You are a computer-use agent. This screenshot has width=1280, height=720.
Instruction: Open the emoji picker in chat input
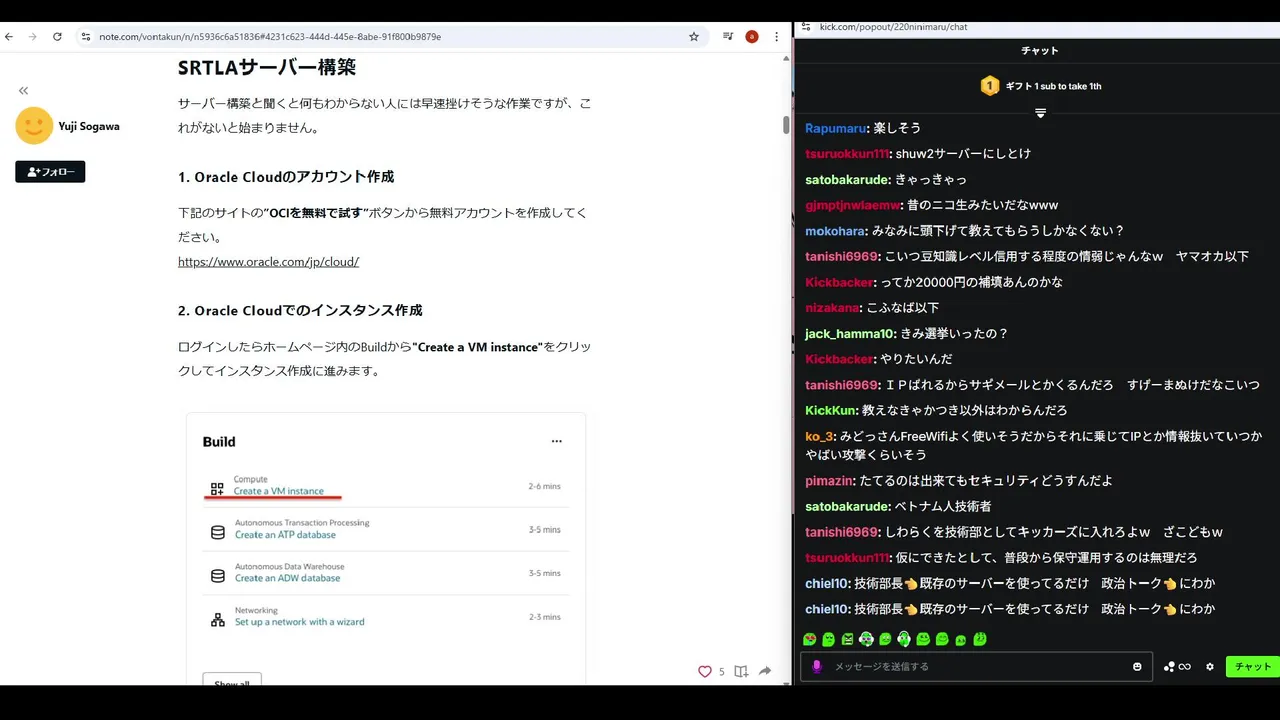tap(1137, 666)
